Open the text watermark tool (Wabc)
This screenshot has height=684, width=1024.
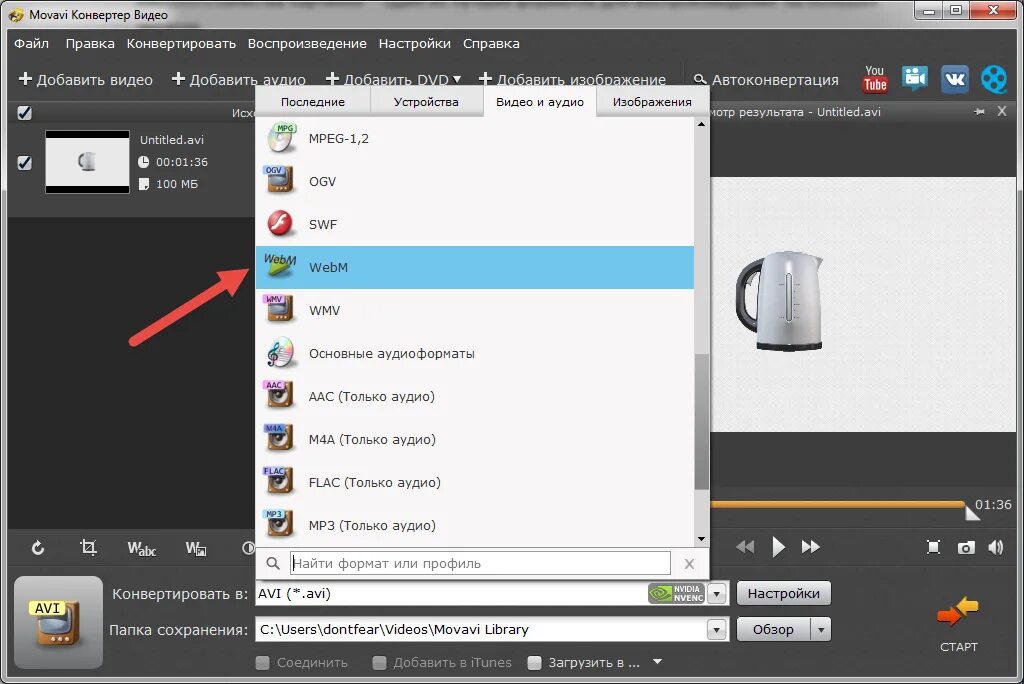(141, 548)
